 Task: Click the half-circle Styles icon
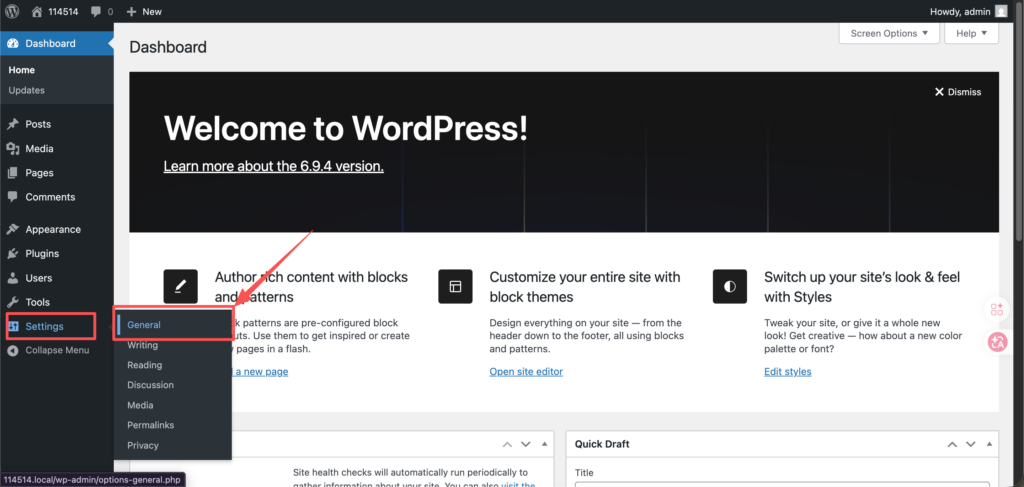(730, 286)
